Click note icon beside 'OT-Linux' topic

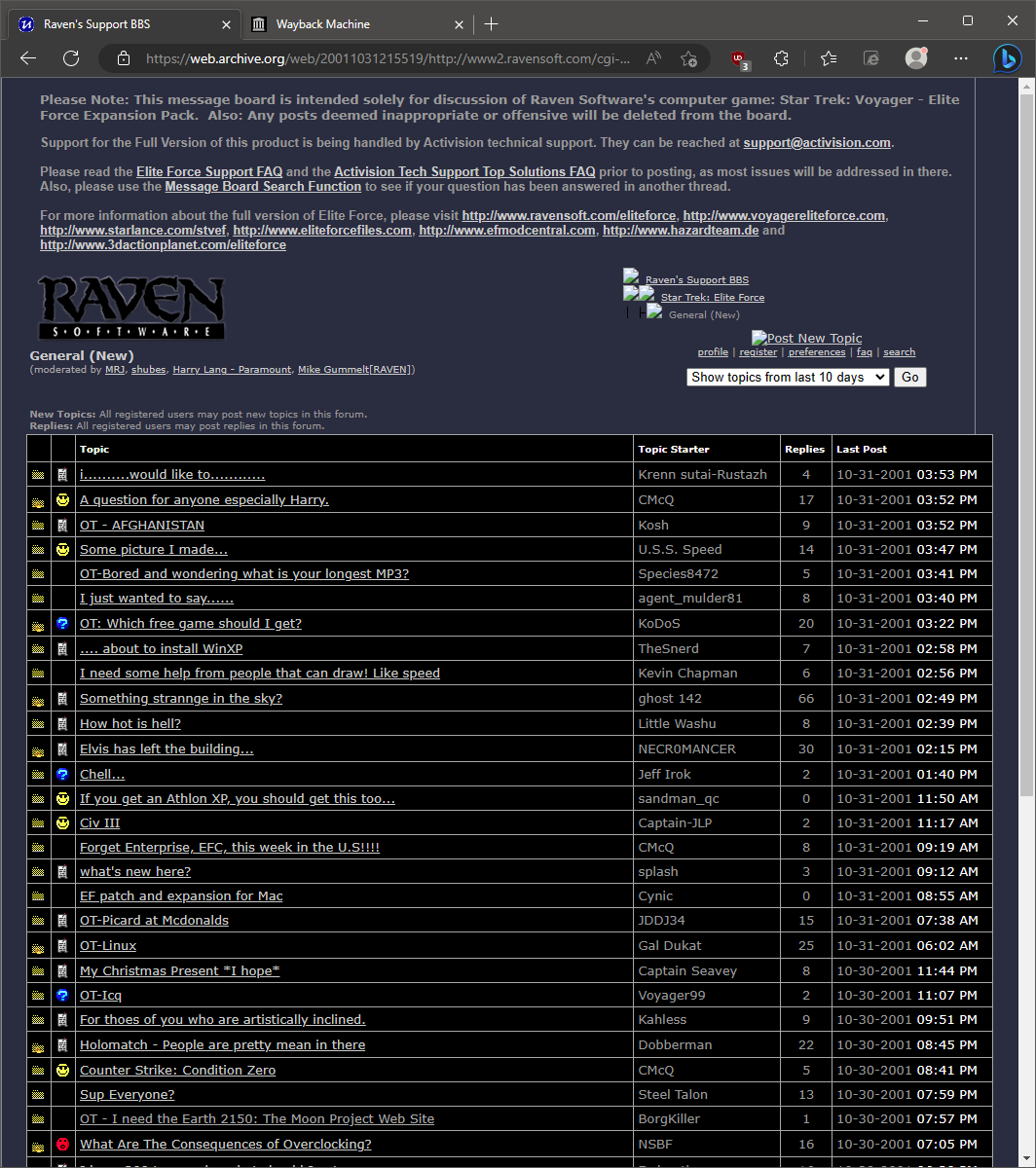[x=62, y=946]
